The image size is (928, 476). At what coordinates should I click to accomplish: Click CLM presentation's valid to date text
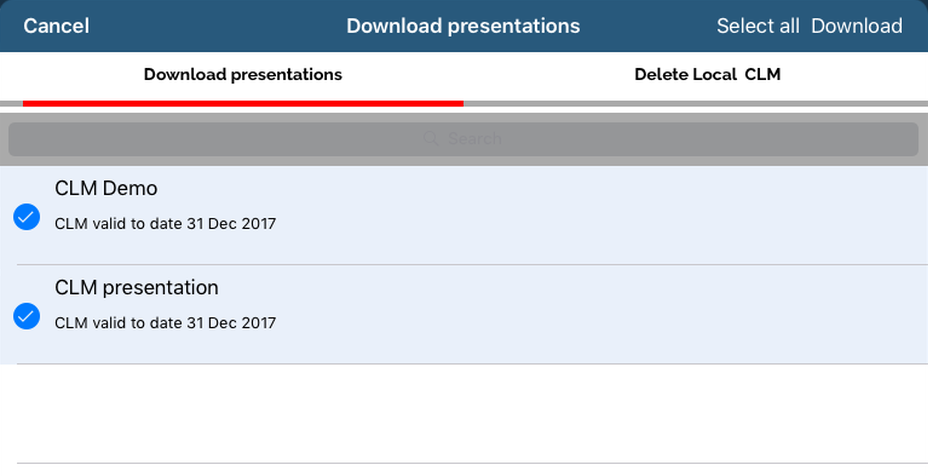click(x=165, y=323)
